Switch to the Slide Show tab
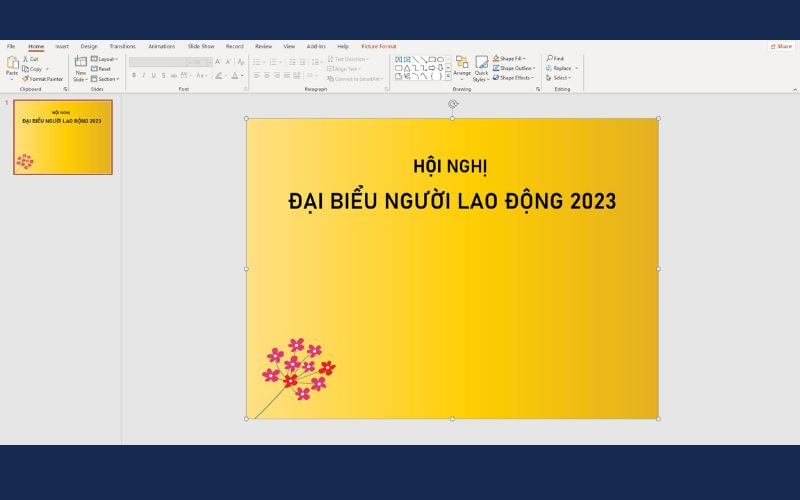 201,46
